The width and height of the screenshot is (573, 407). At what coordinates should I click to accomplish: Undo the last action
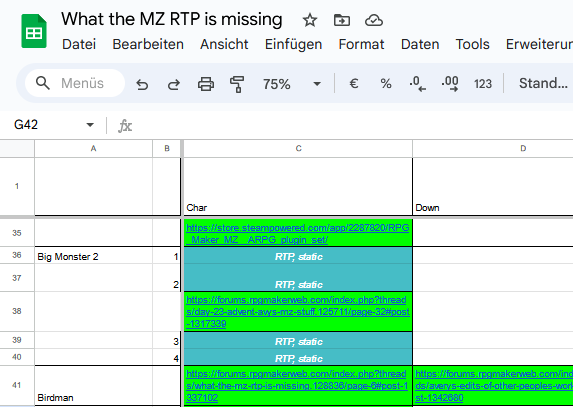[x=142, y=84]
